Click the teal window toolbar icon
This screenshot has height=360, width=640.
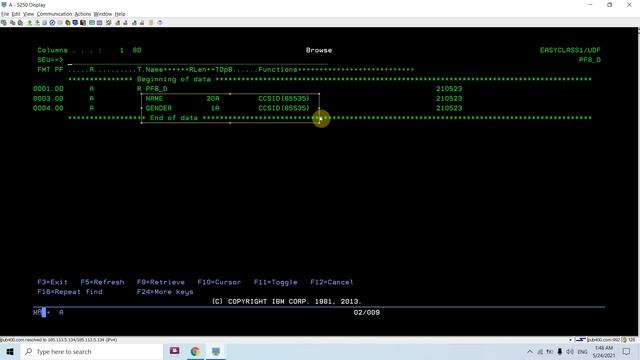coord(92,23)
